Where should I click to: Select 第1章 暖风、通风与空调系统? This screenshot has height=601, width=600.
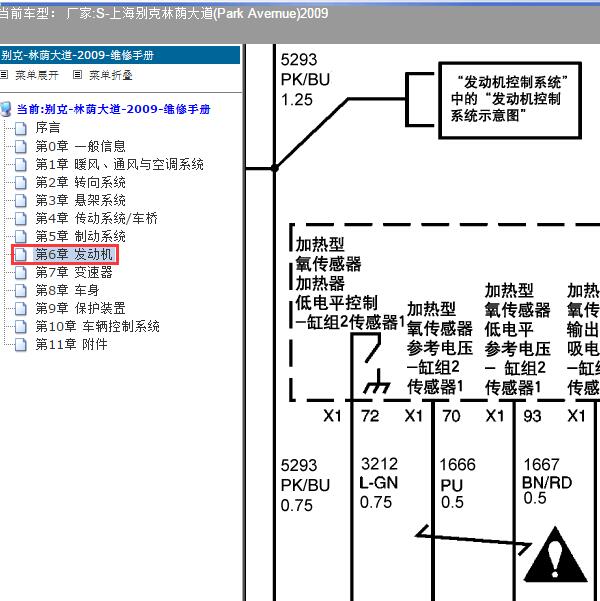119,164
